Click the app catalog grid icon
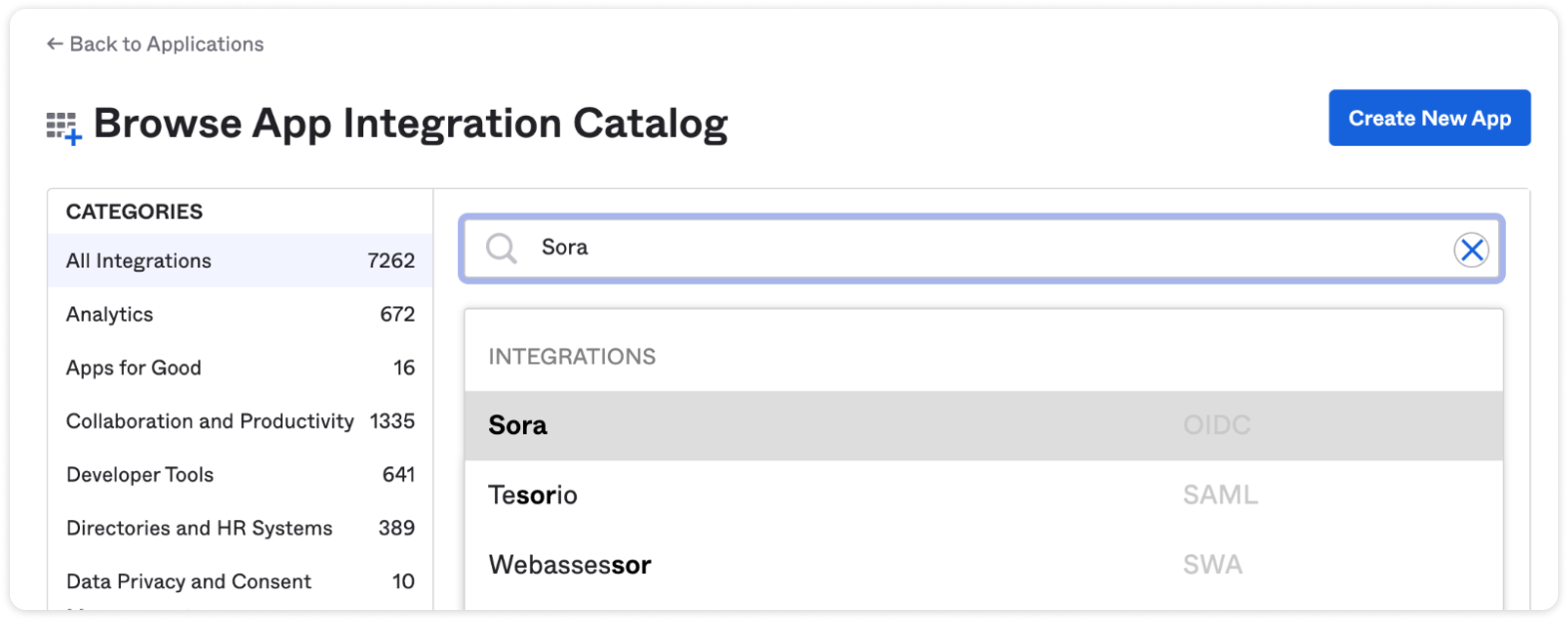1568x621 pixels. point(64,128)
